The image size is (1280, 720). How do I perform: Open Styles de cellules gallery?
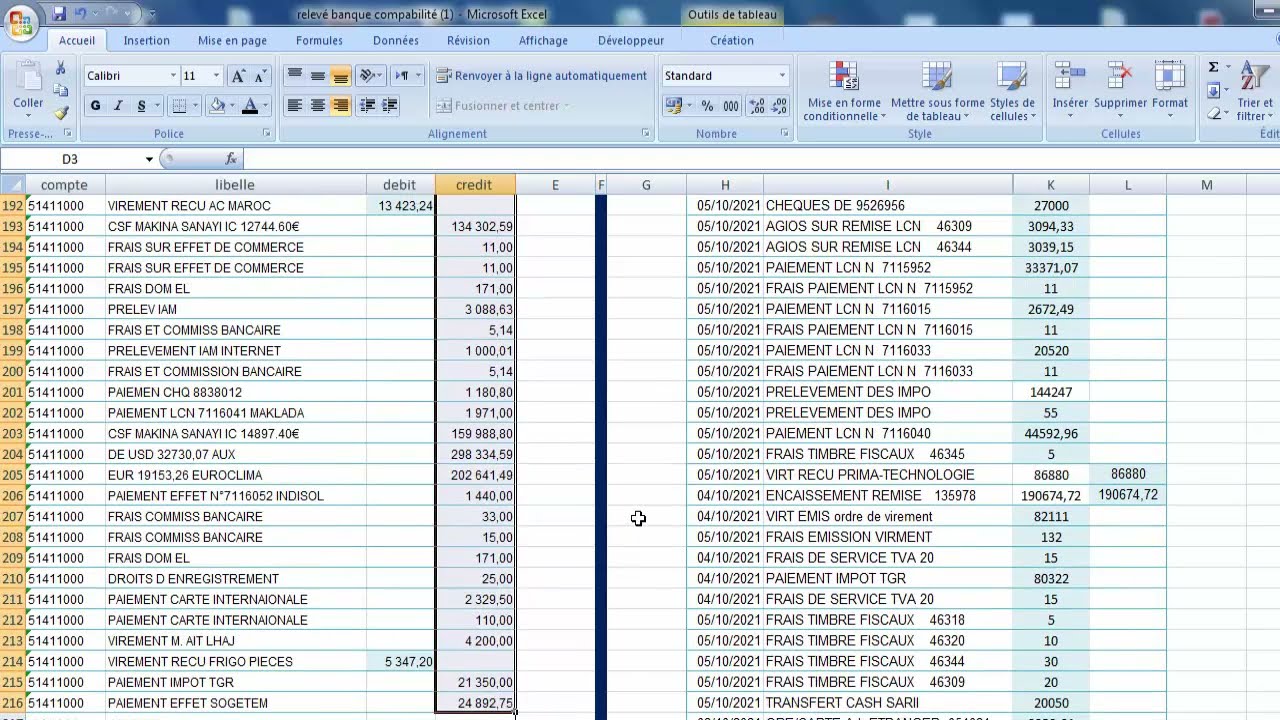click(x=1012, y=91)
